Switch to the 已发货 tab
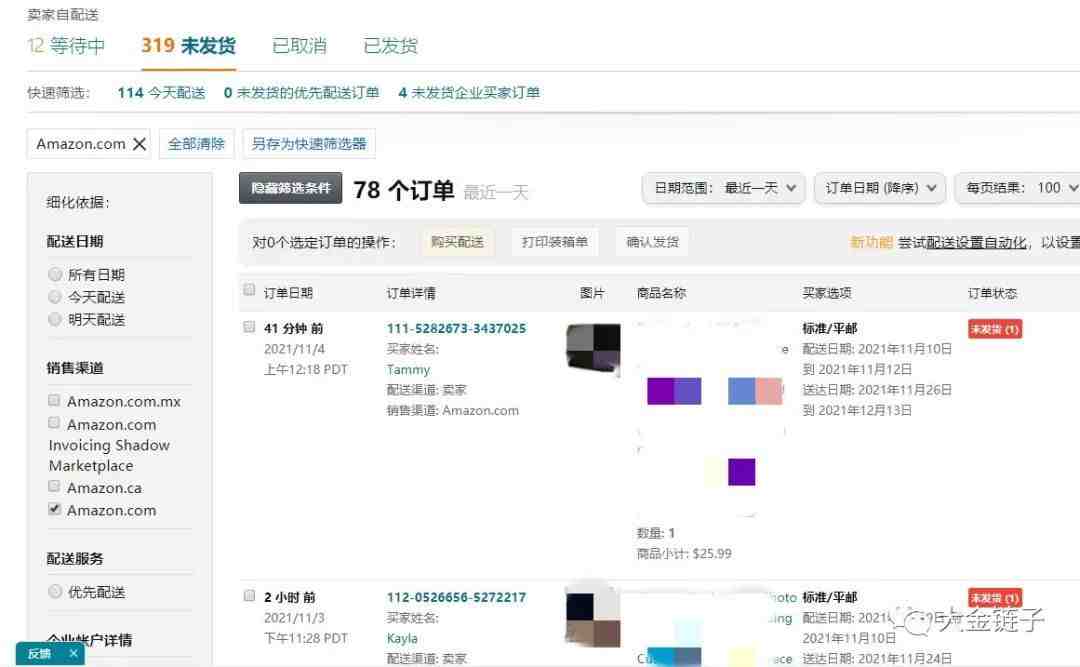 (x=390, y=46)
